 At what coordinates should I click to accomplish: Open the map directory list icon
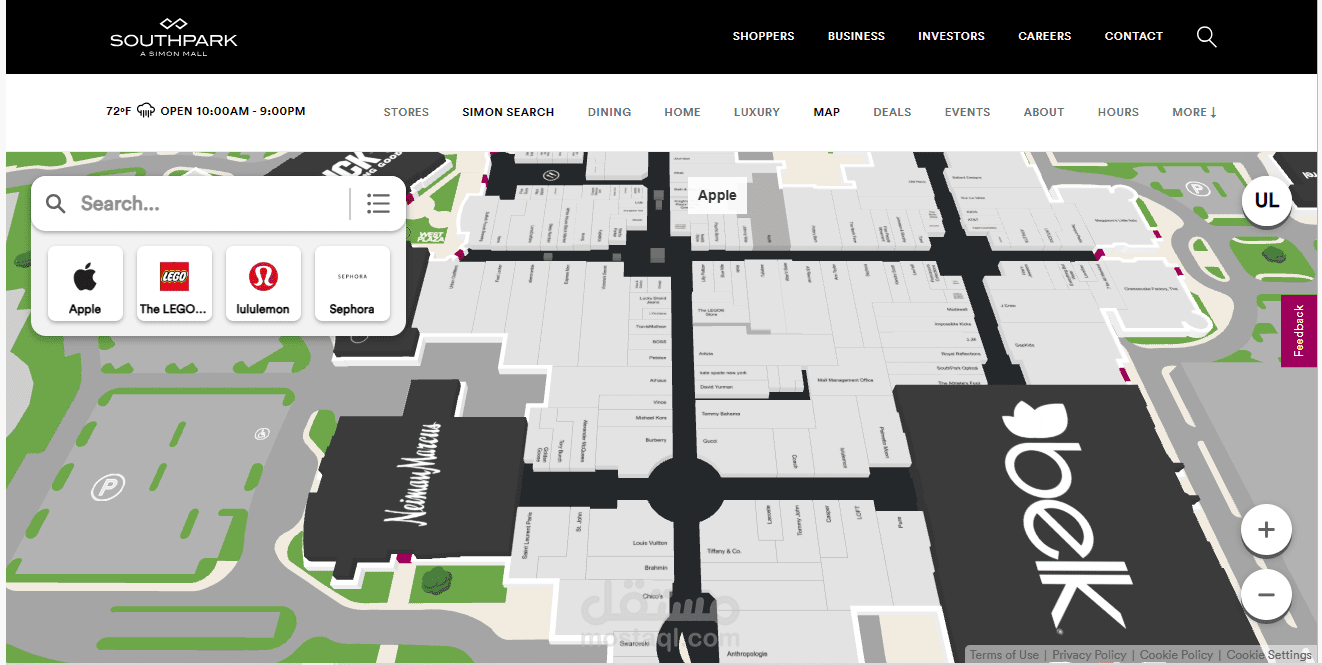(378, 204)
